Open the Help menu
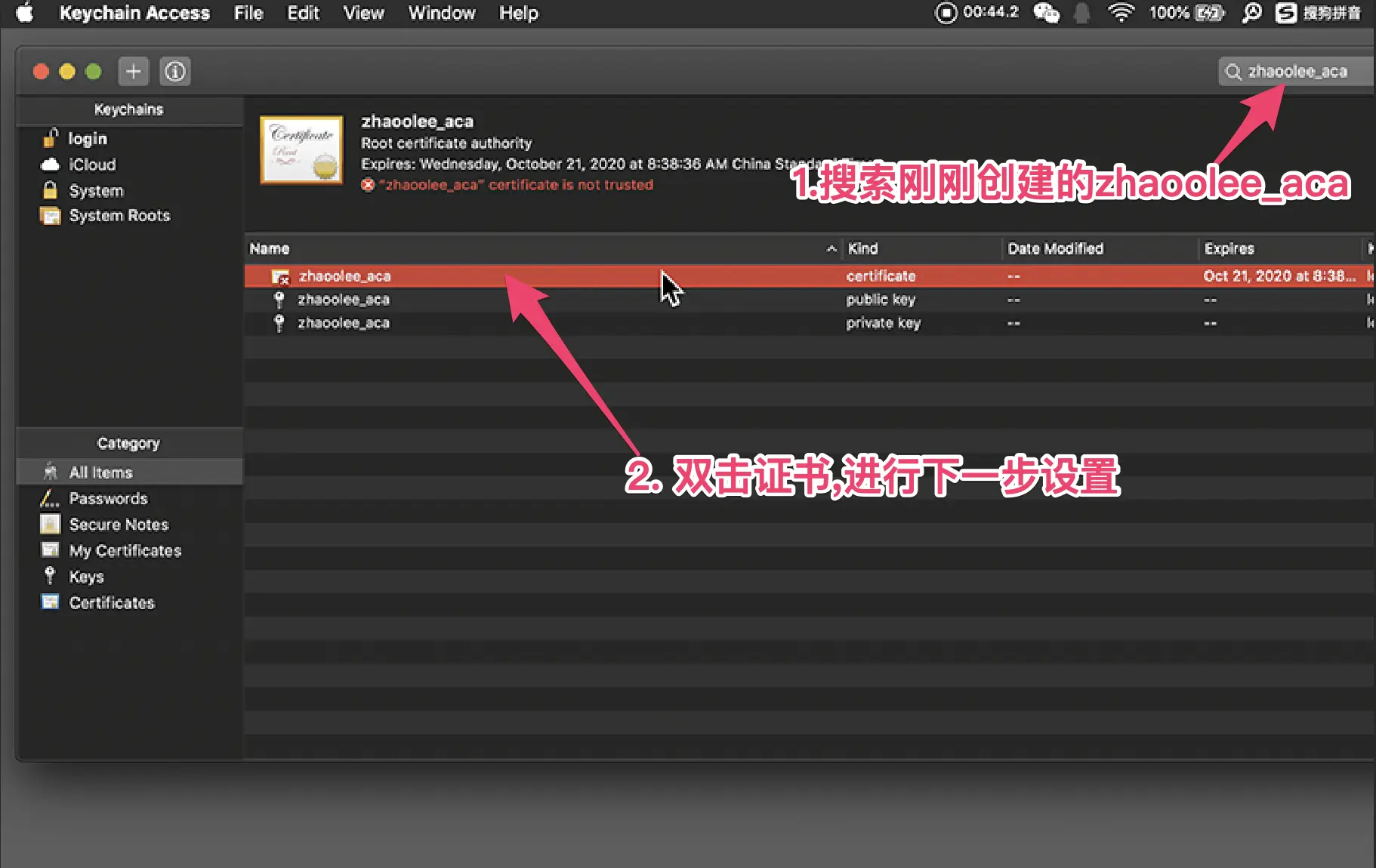This screenshot has height=868, width=1376. 519,13
